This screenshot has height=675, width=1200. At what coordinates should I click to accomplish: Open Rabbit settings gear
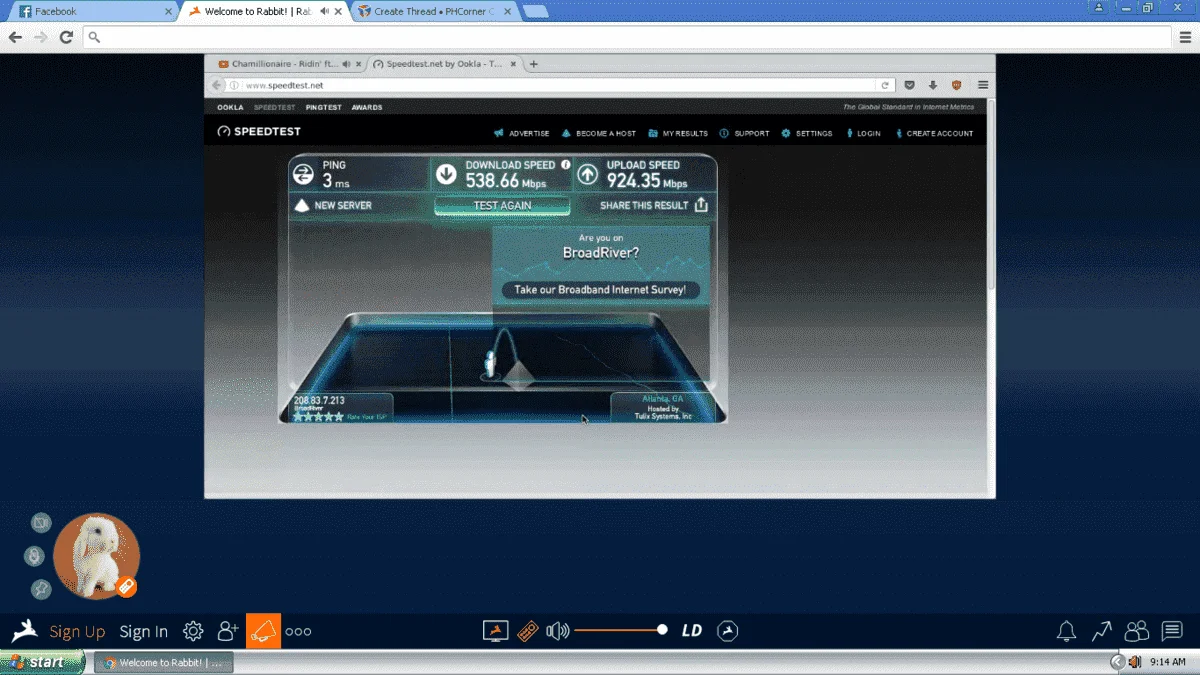193,631
